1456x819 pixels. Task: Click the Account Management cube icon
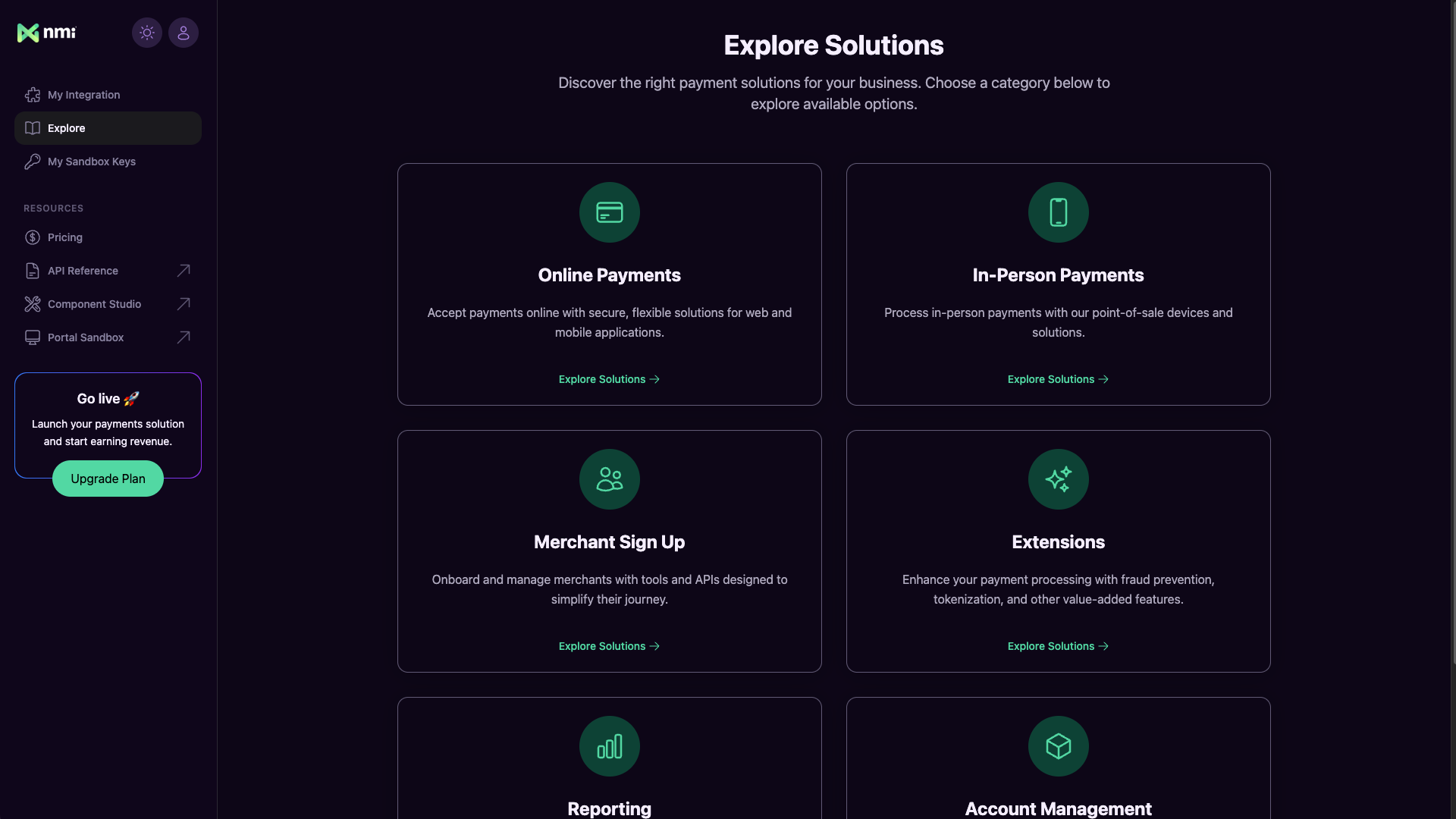[x=1058, y=746]
